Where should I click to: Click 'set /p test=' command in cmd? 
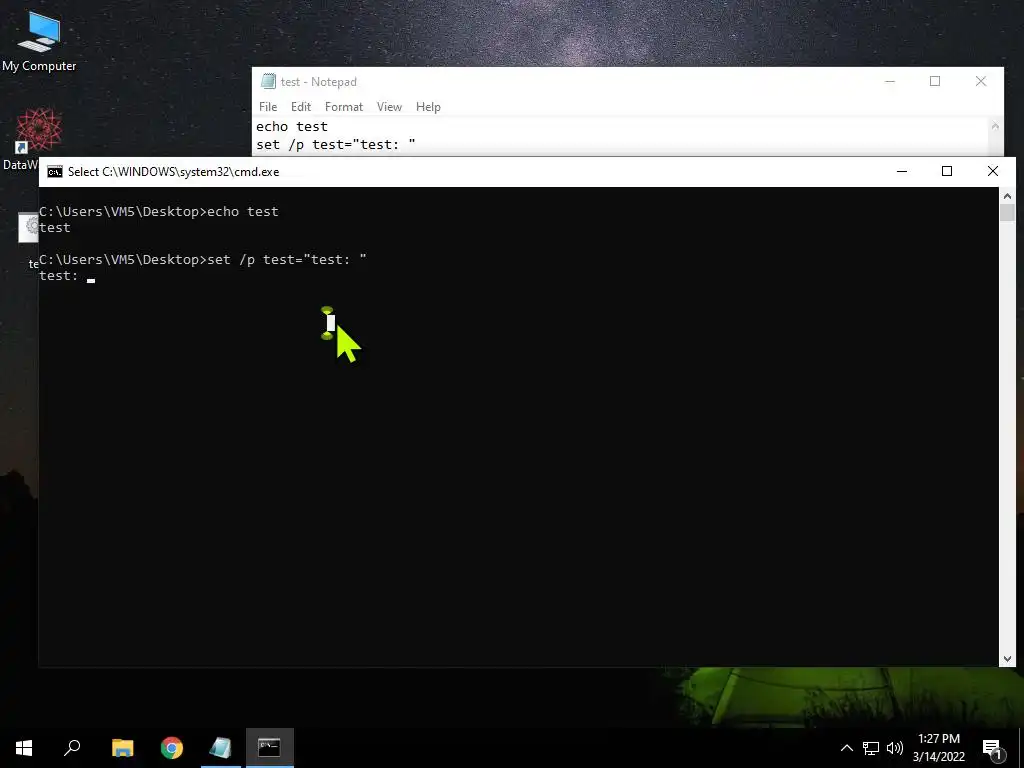(287, 260)
